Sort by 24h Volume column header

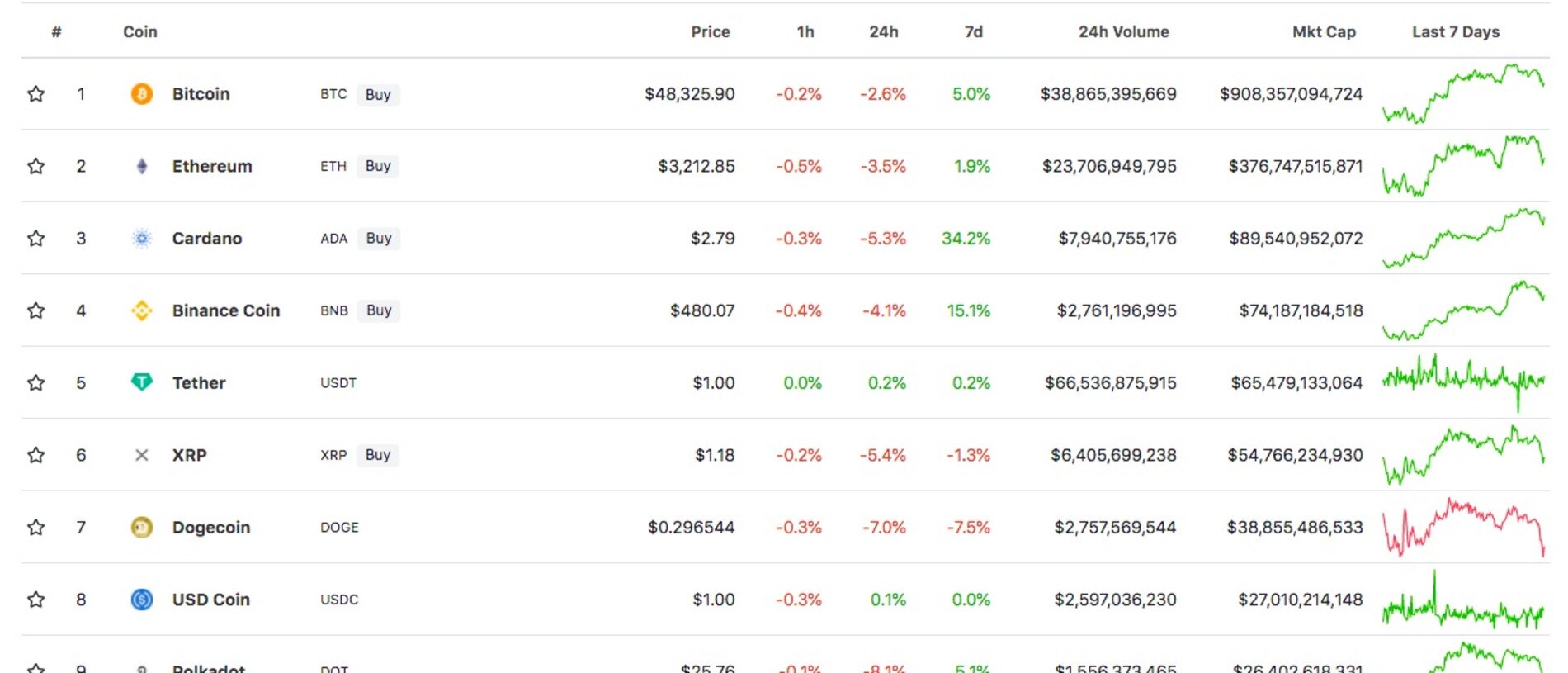click(x=1124, y=31)
